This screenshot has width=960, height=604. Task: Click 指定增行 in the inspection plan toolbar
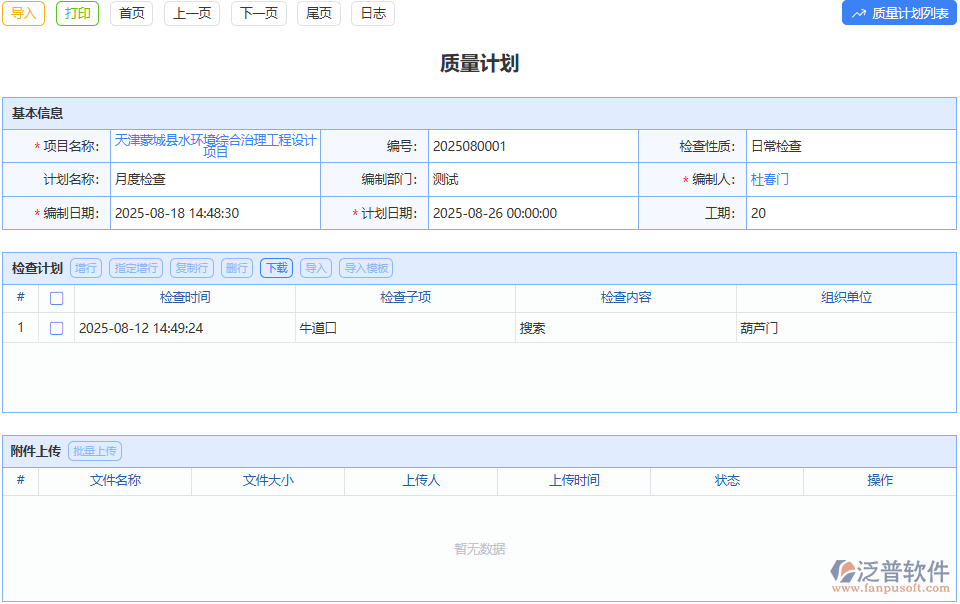[x=135, y=268]
